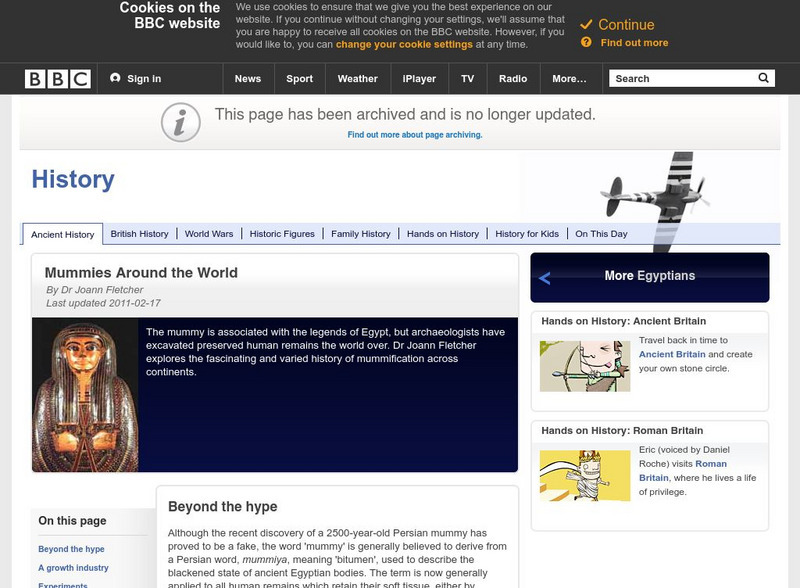This screenshot has height=588, width=800.
Task: Click Mummies Around the World title
Action: click(141, 273)
